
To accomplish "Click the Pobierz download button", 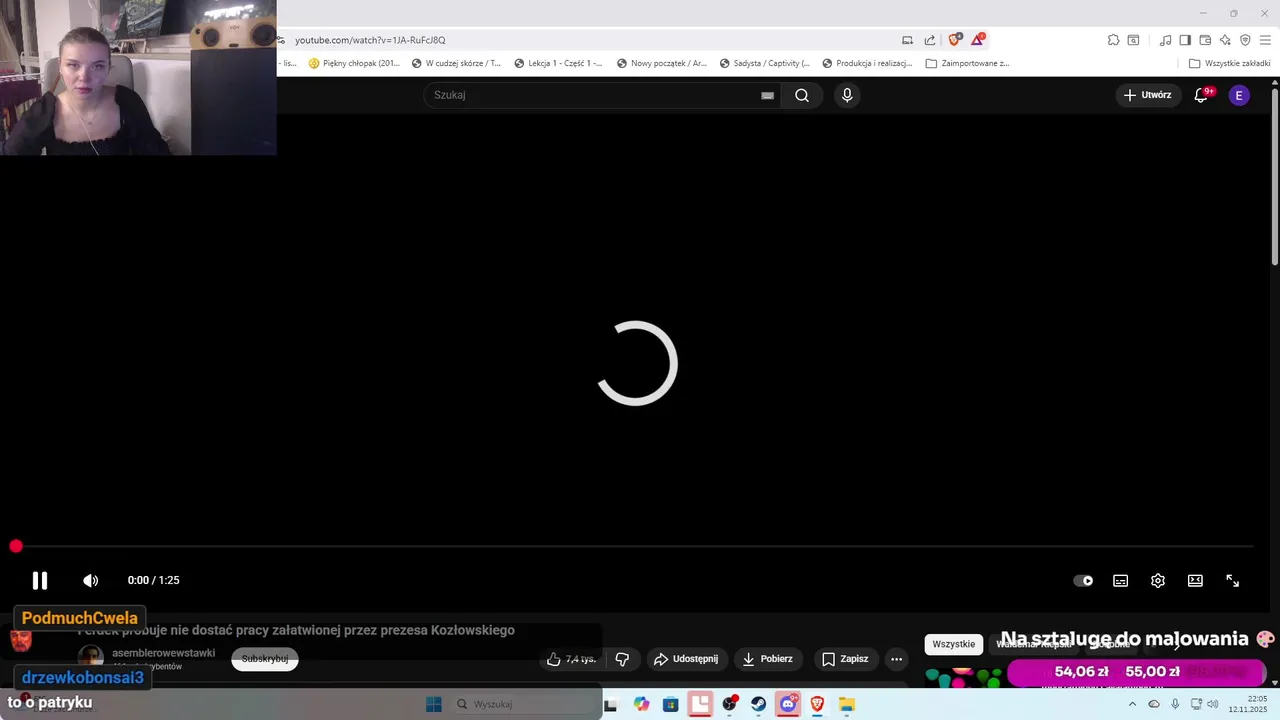I will tap(768, 659).
